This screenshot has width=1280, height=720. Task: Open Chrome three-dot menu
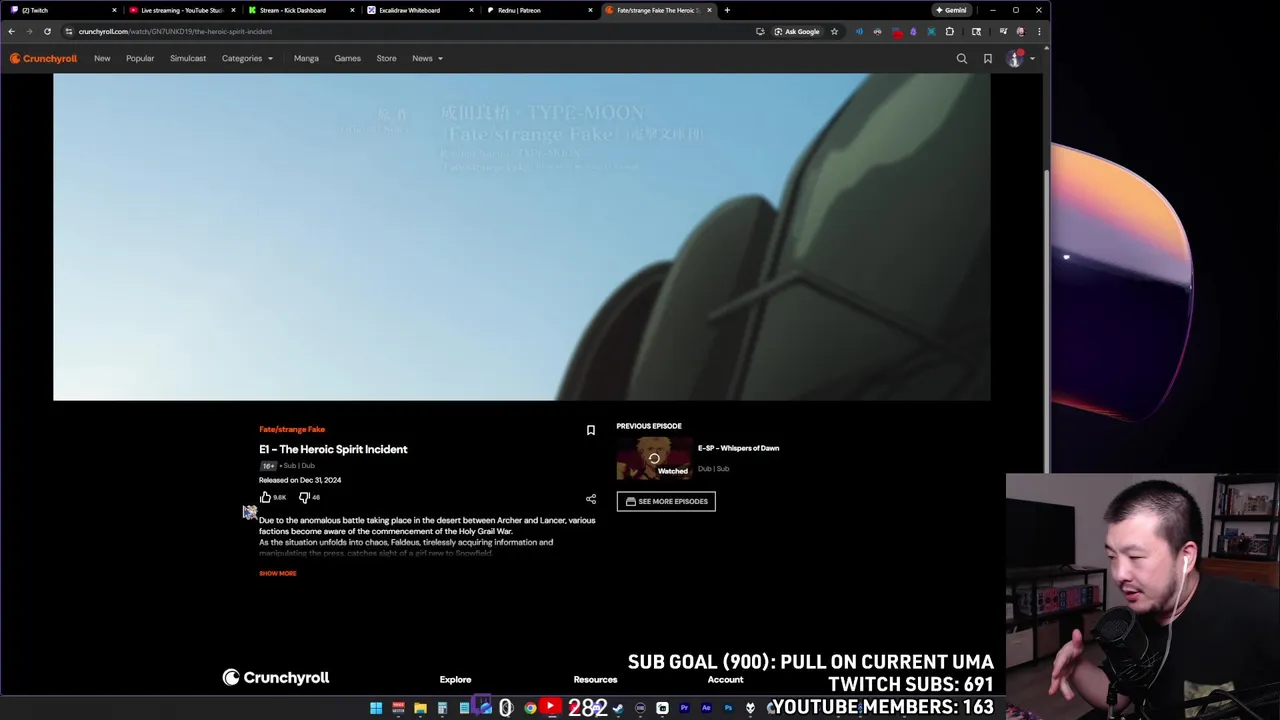(1039, 31)
